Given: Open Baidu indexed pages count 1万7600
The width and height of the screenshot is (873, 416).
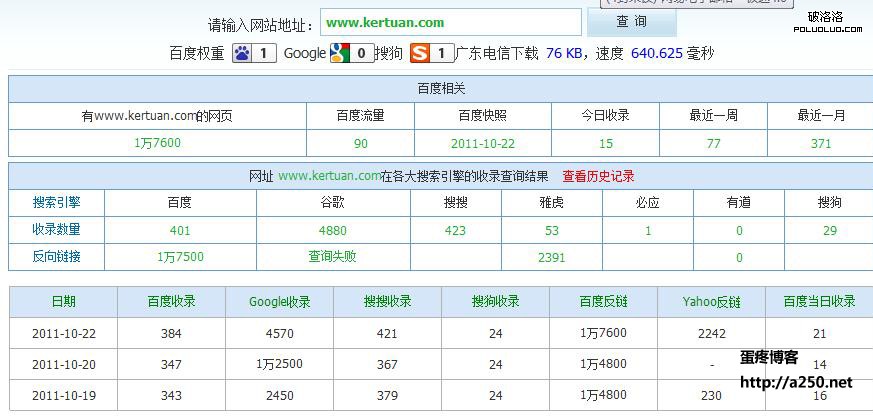Looking at the screenshot, I should point(157,143).
